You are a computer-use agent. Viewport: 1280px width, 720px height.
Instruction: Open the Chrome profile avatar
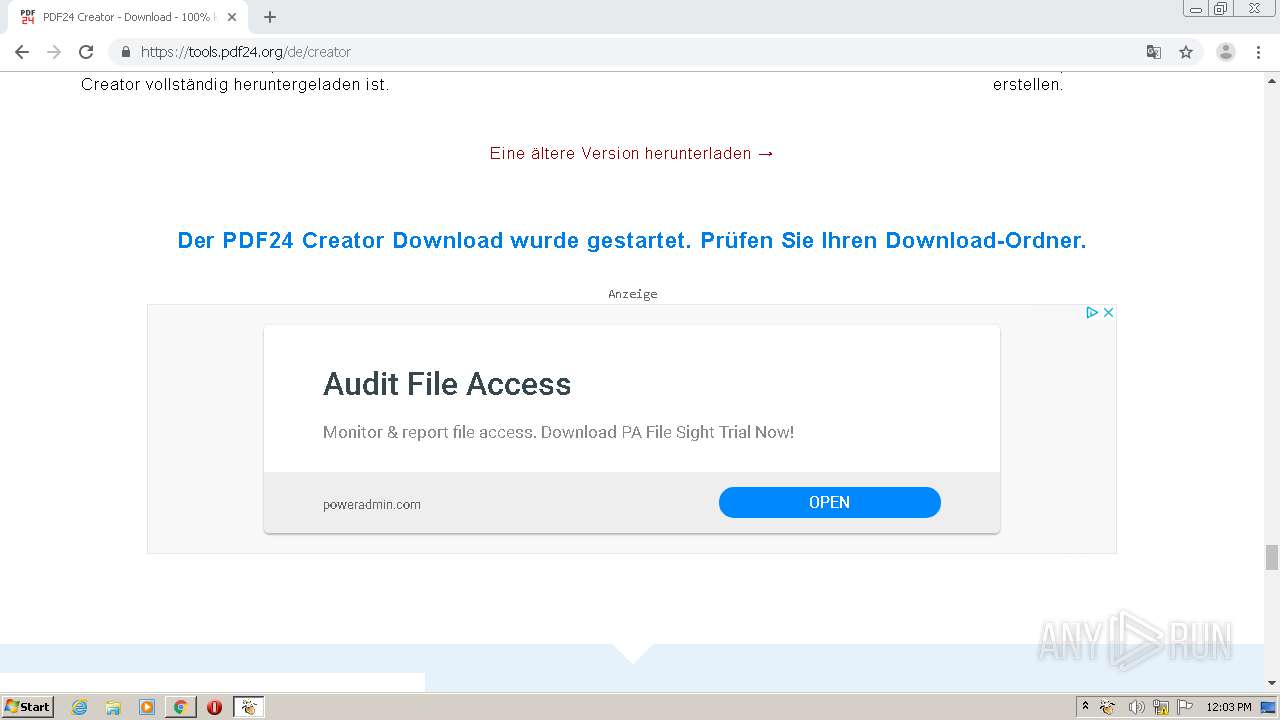coord(1226,52)
